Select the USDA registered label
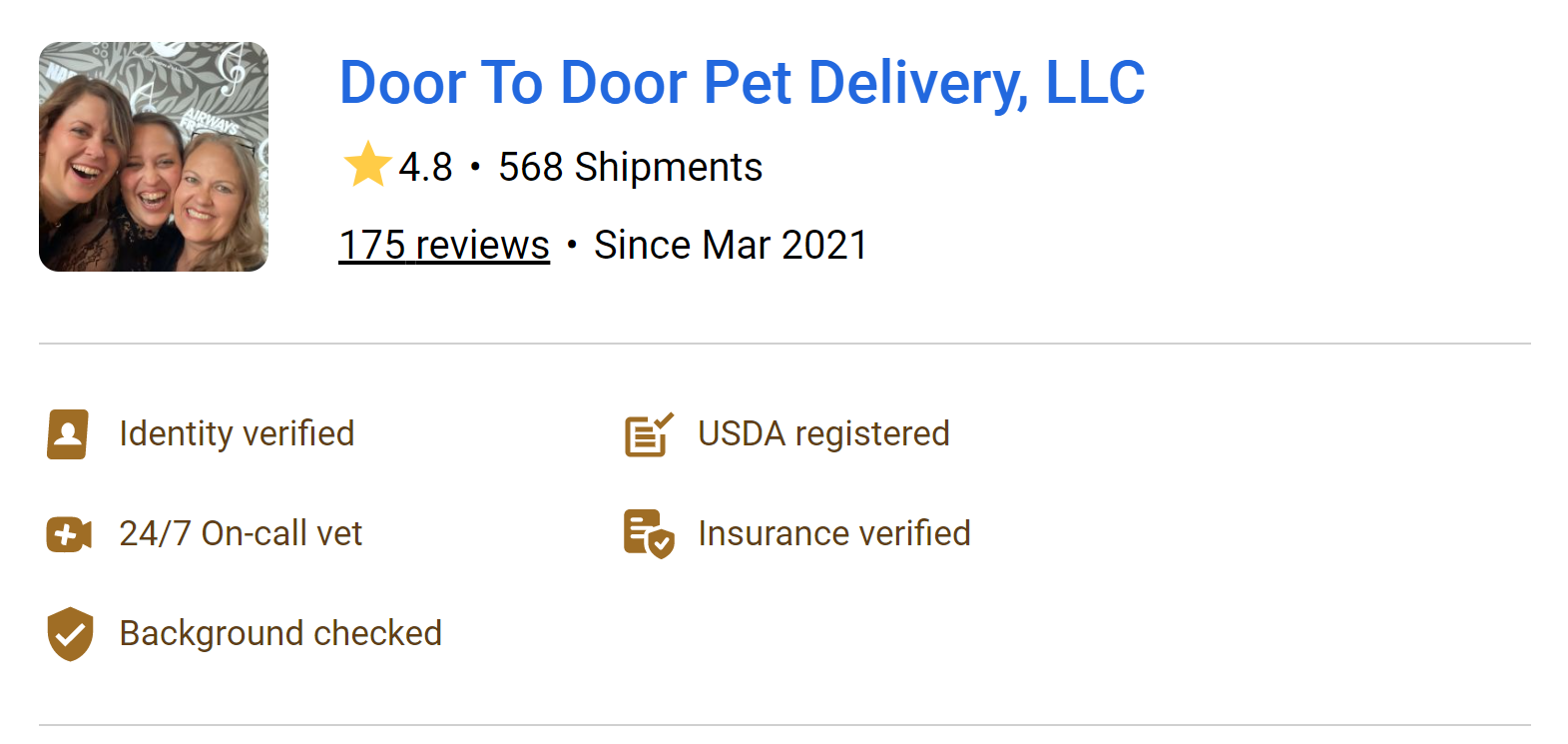Viewport: 1568px width, 744px height. coord(823,433)
